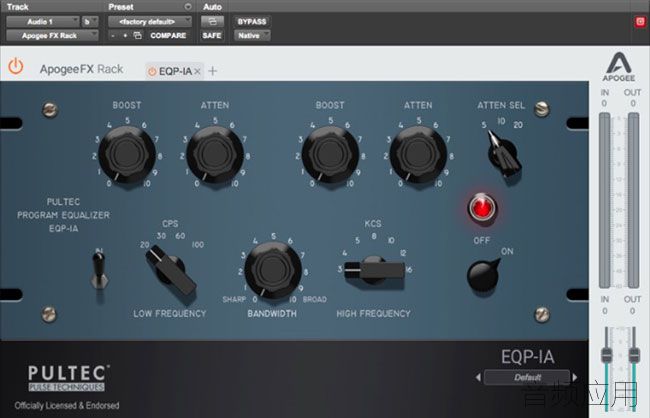Open the plugin automation enable icon
Screen dimensions: 650x418
click(212, 22)
